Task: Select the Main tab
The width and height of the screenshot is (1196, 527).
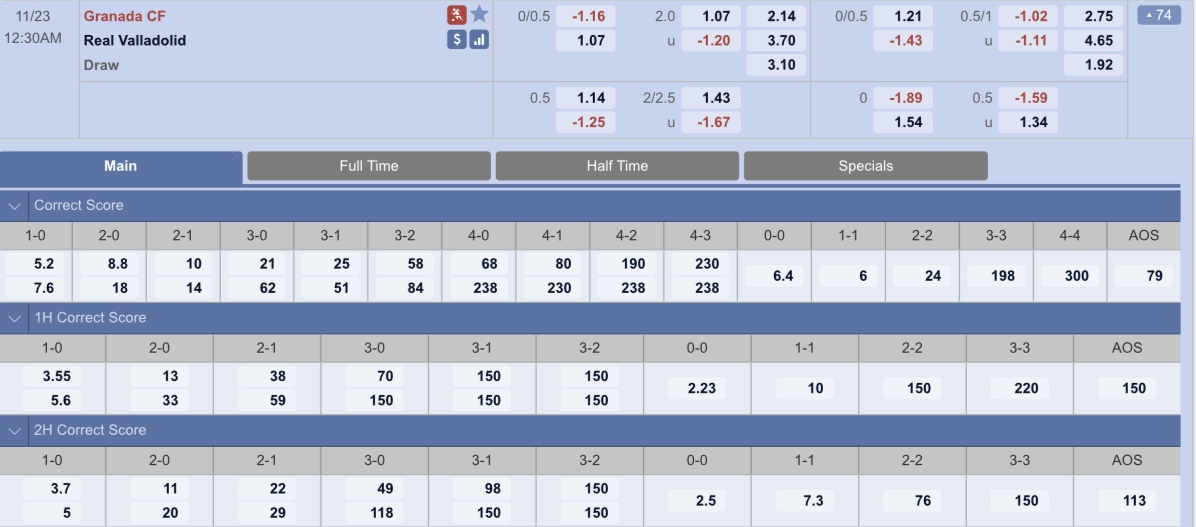Action: tap(121, 166)
